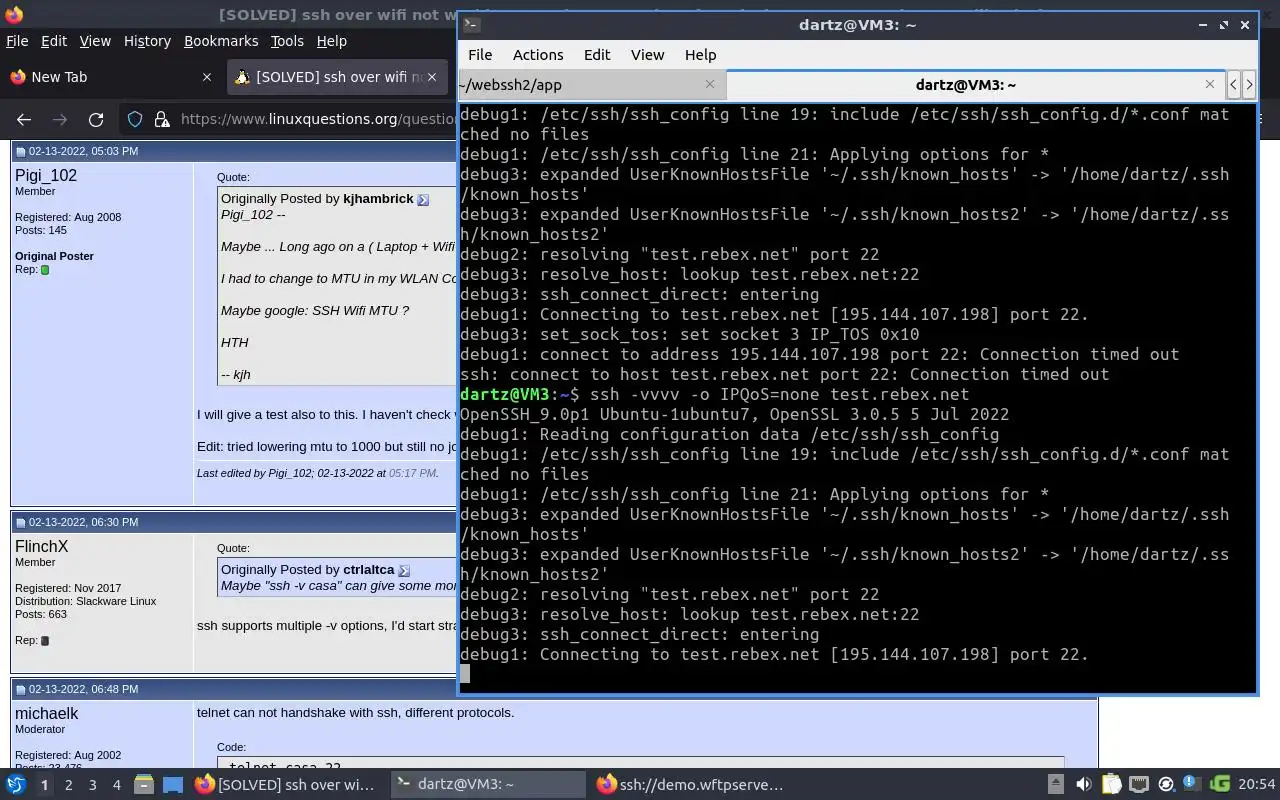The height and width of the screenshot is (800, 1280).
Task: Go back to the previous page in Firefox
Action: (x=24, y=119)
